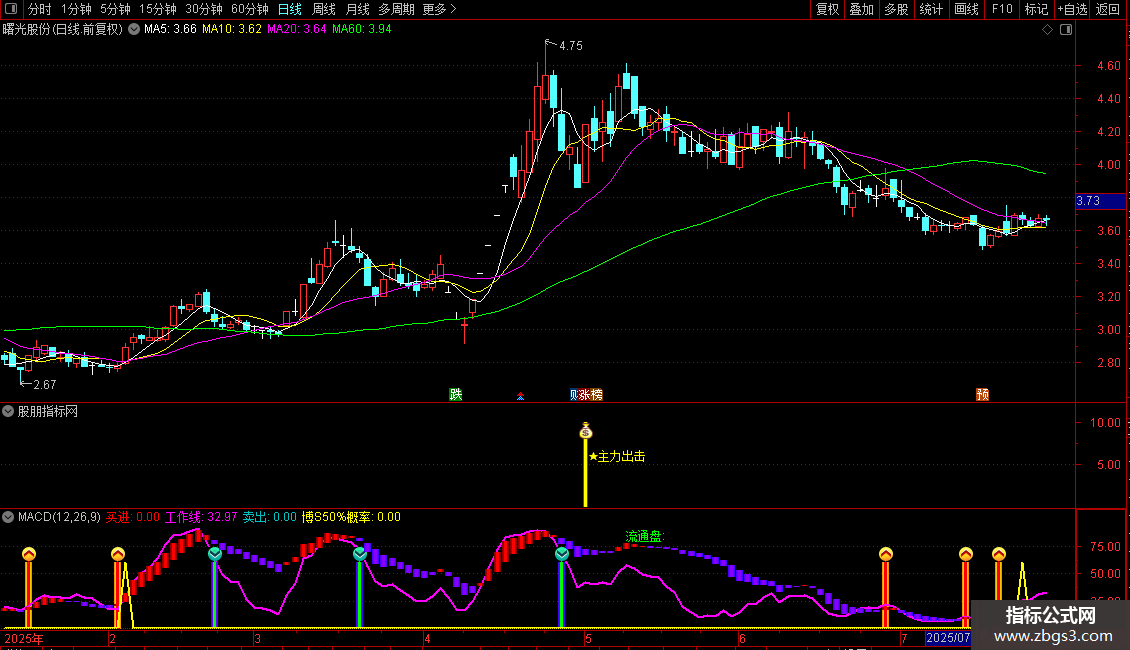Click the 曙光股份(日线.前复权) chart title
The width and height of the screenshot is (1130, 650).
(x=63, y=30)
